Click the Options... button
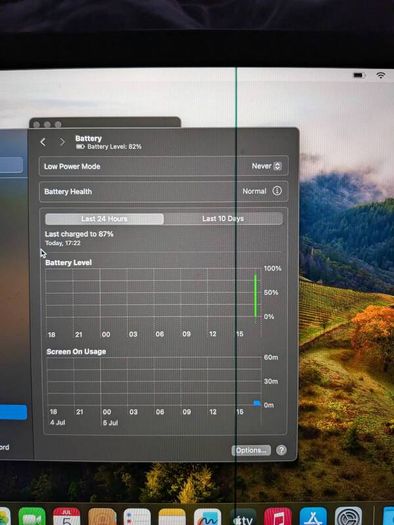Viewport: 394px width, 525px height. click(251, 450)
